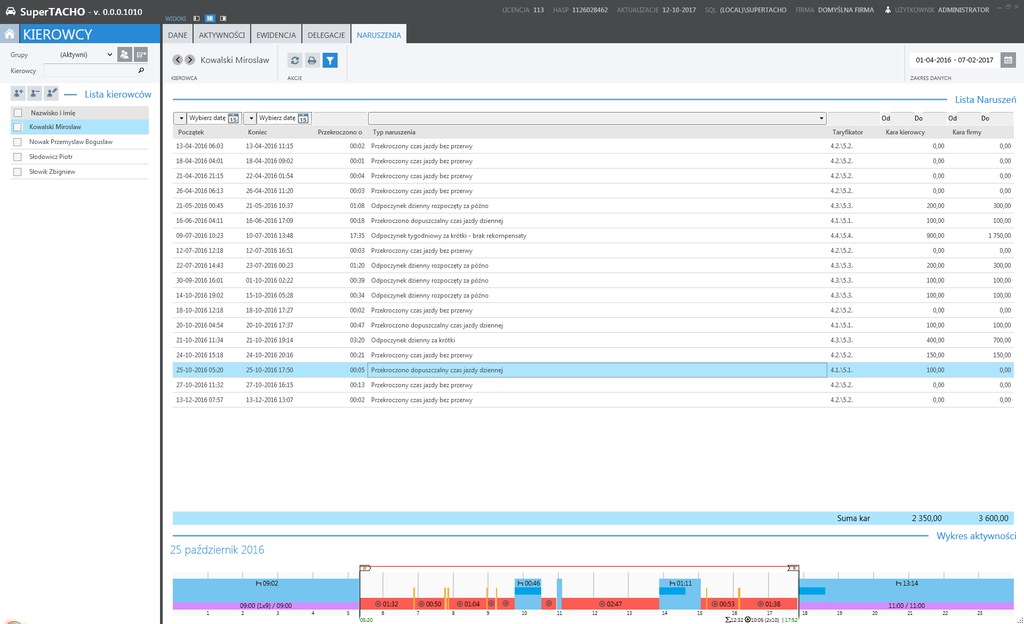Image resolution: width=1024 pixels, height=624 pixels.
Task: Sort by the Typ naruszenia column header
Action: [394, 133]
